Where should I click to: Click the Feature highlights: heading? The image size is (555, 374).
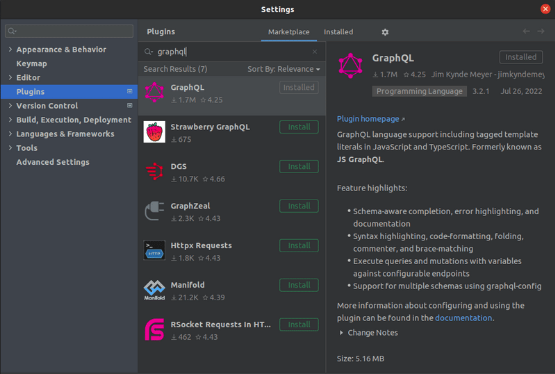coord(372,188)
